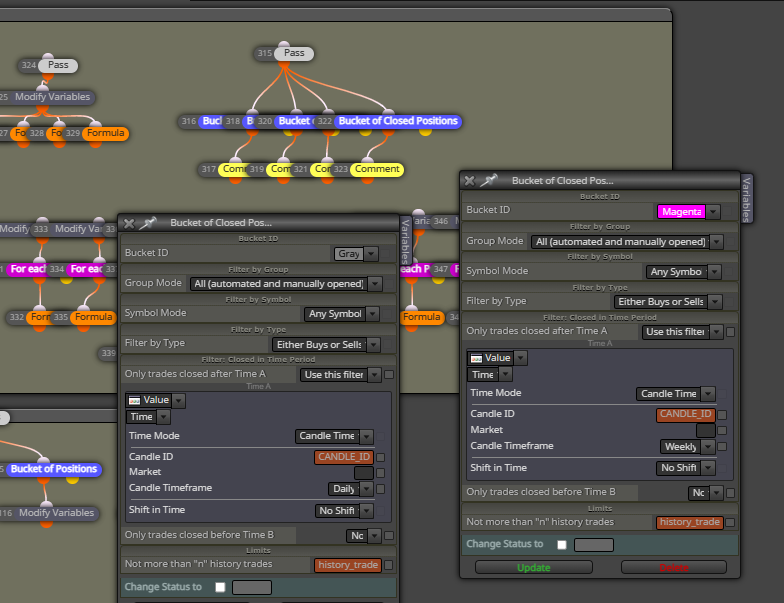784x603 pixels.
Task: Enable Change Status to checkbox, Gray panel
Action: coord(220,587)
